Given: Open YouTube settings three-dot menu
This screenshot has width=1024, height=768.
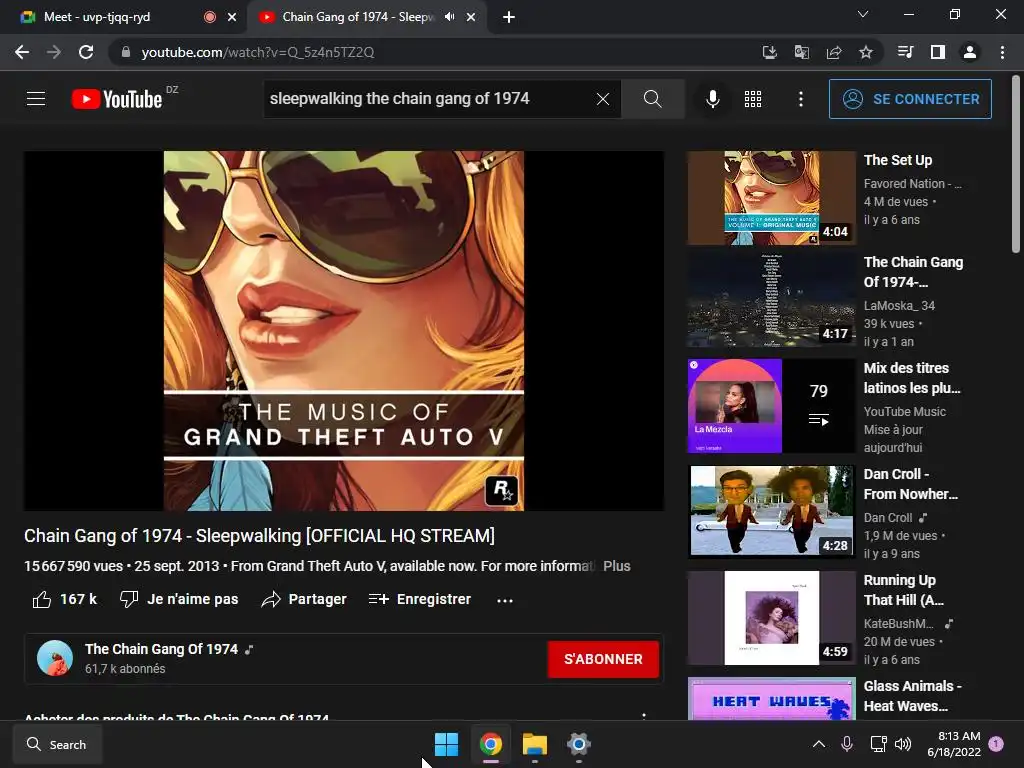Looking at the screenshot, I should pyautogui.click(x=801, y=99).
